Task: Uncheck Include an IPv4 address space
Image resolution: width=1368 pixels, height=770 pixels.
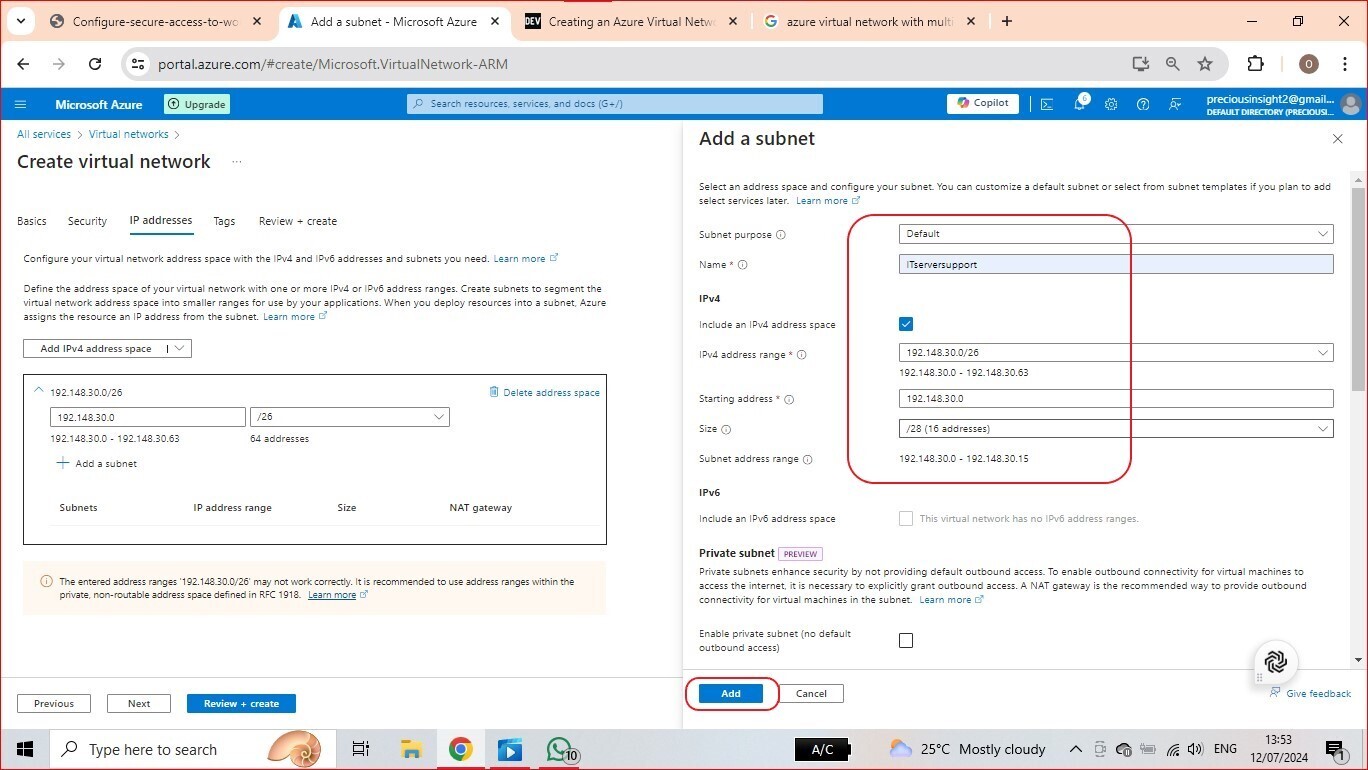Action: point(906,324)
